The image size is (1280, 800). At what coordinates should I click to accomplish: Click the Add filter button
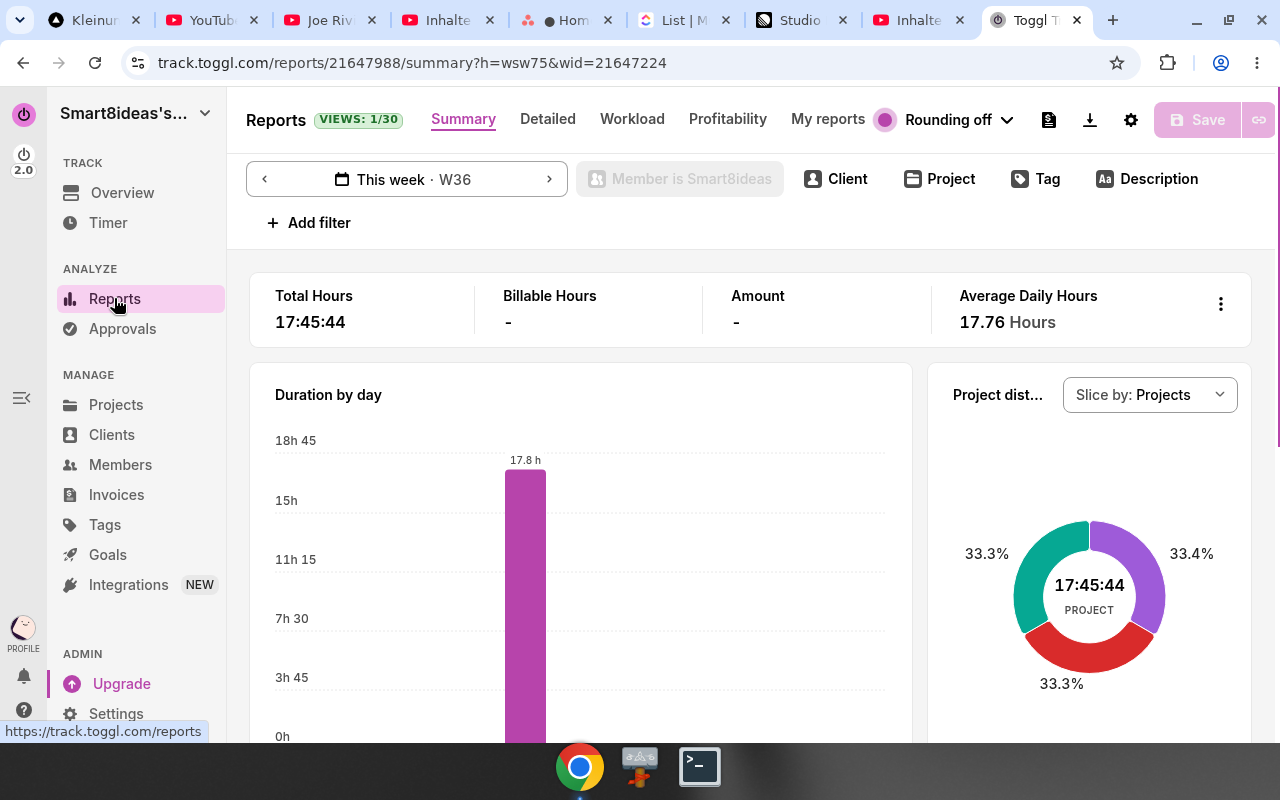pyautogui.click(x=309, y=223)
